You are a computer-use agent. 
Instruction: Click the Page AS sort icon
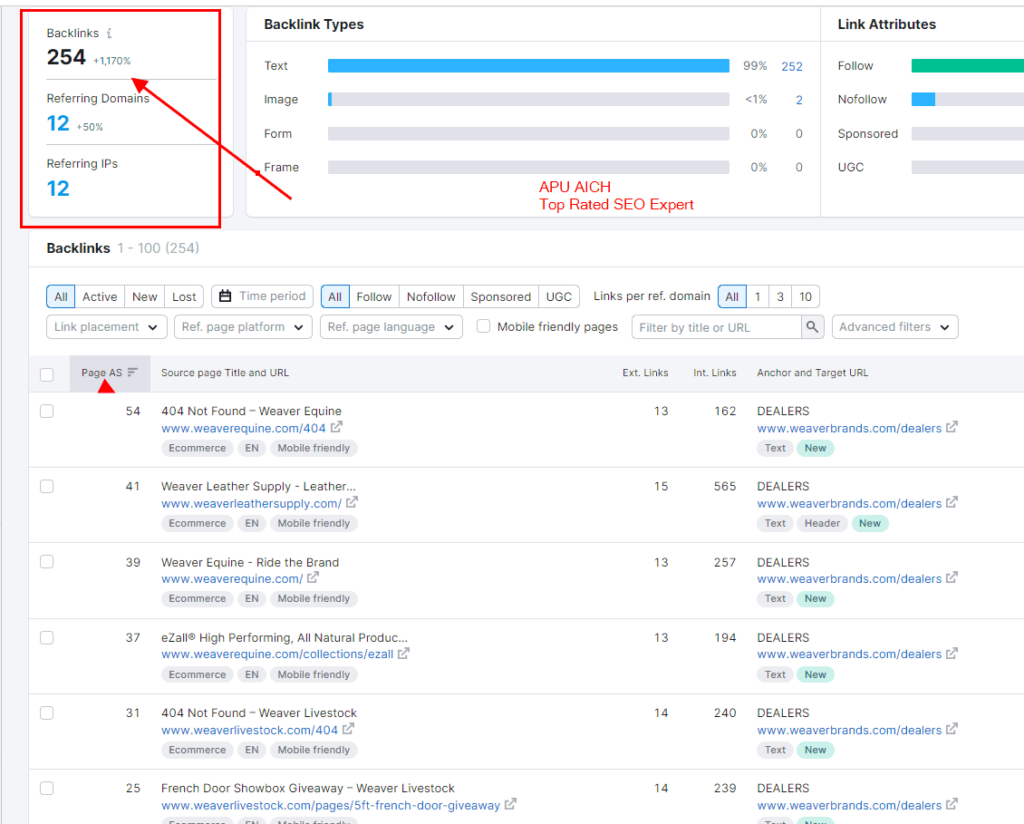[x=133, y=373]
